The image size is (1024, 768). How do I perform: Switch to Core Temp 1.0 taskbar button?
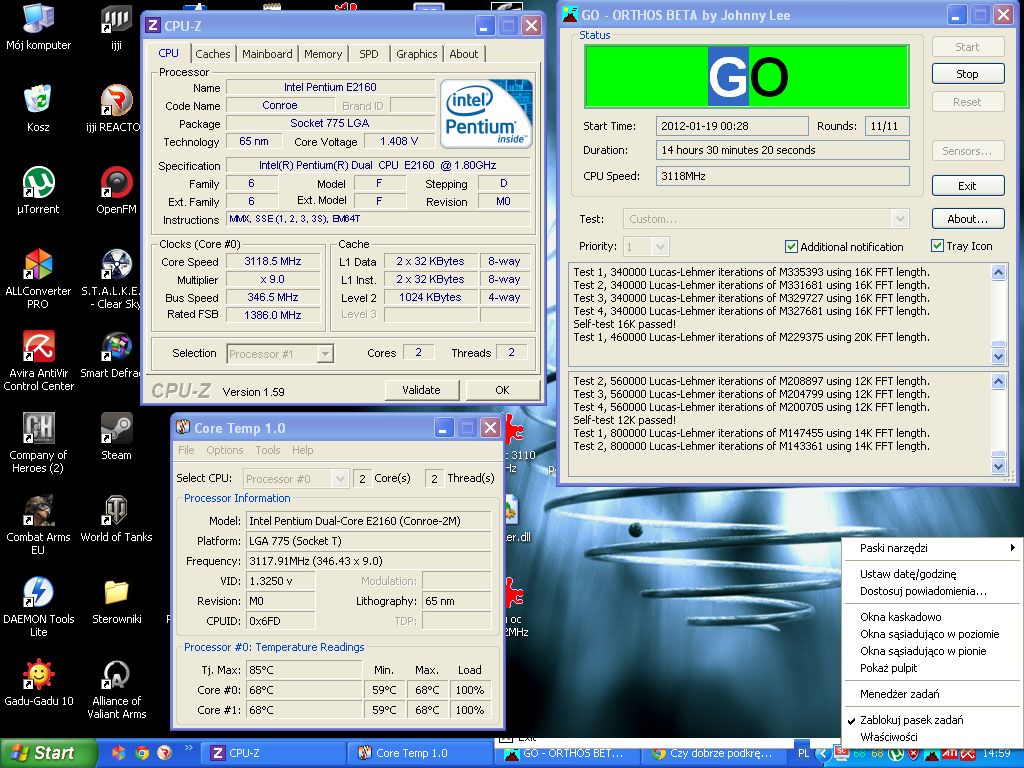[x=419, y=753]
